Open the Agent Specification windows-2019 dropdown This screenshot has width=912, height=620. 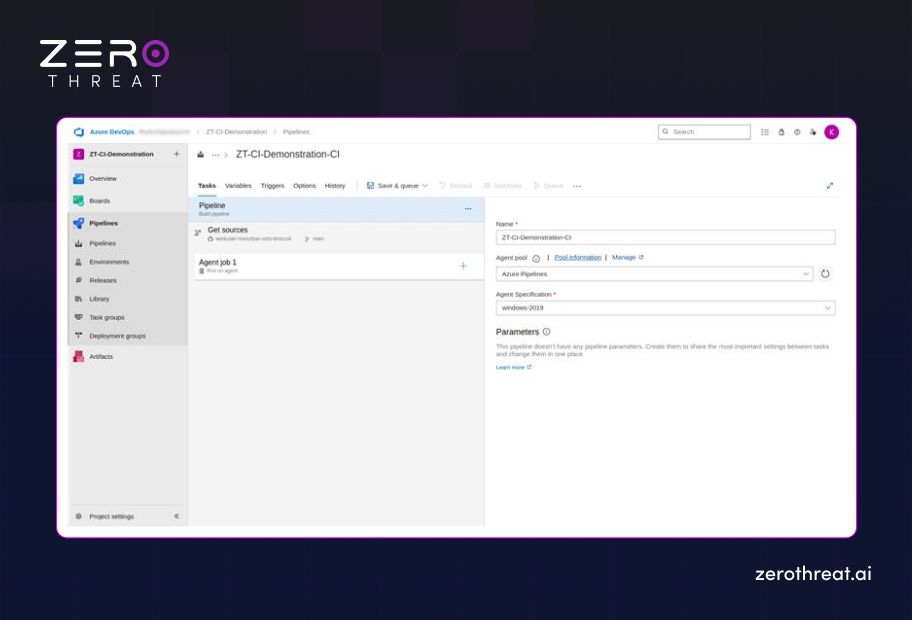coord(665,308)
